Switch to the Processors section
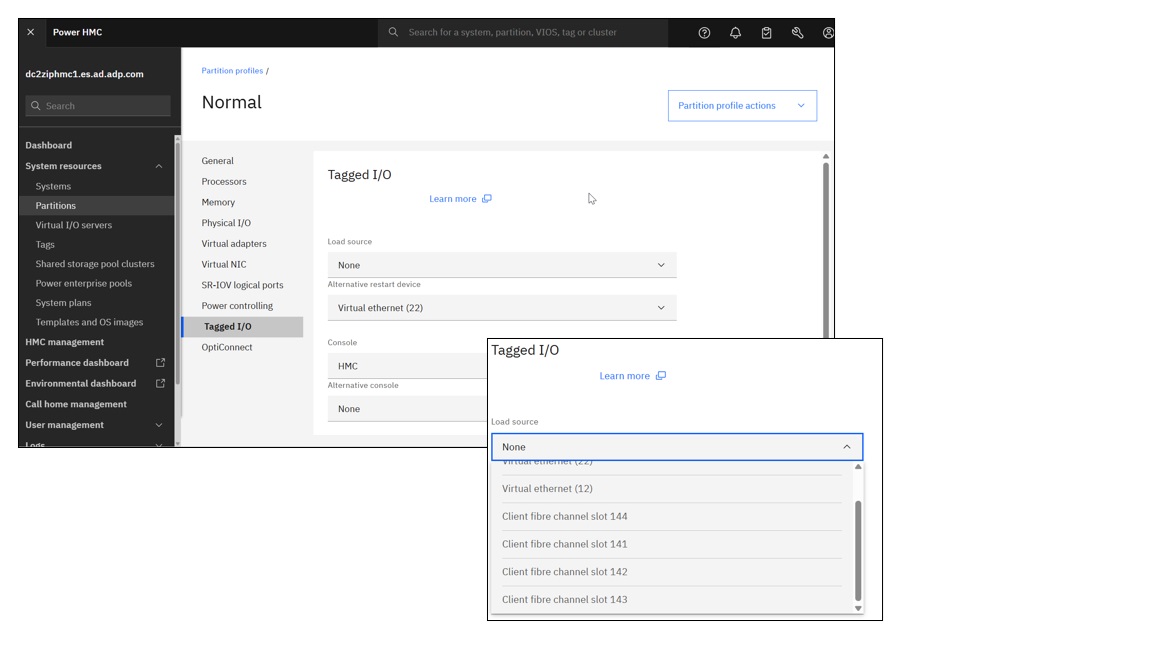 click(224, 182)
